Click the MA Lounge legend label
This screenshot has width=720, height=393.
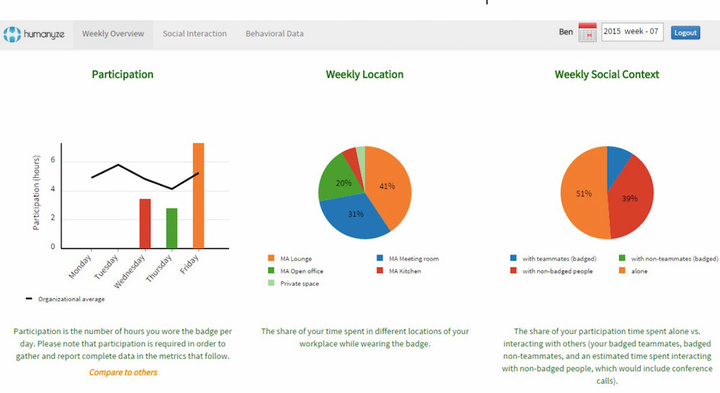tap(296, 258)
